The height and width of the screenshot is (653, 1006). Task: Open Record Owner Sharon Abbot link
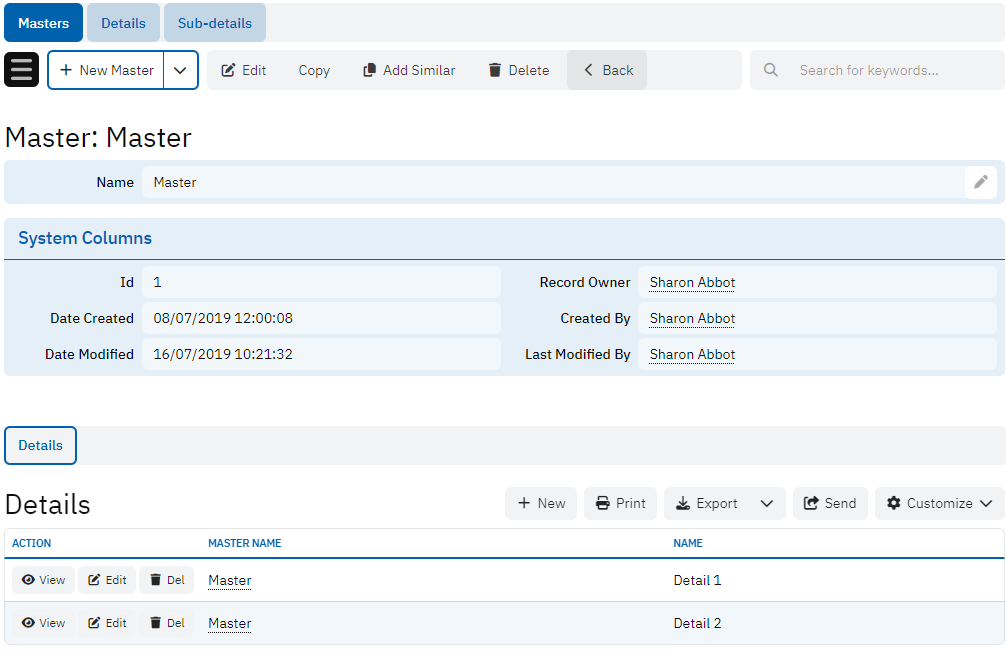[x=692, y=283]
